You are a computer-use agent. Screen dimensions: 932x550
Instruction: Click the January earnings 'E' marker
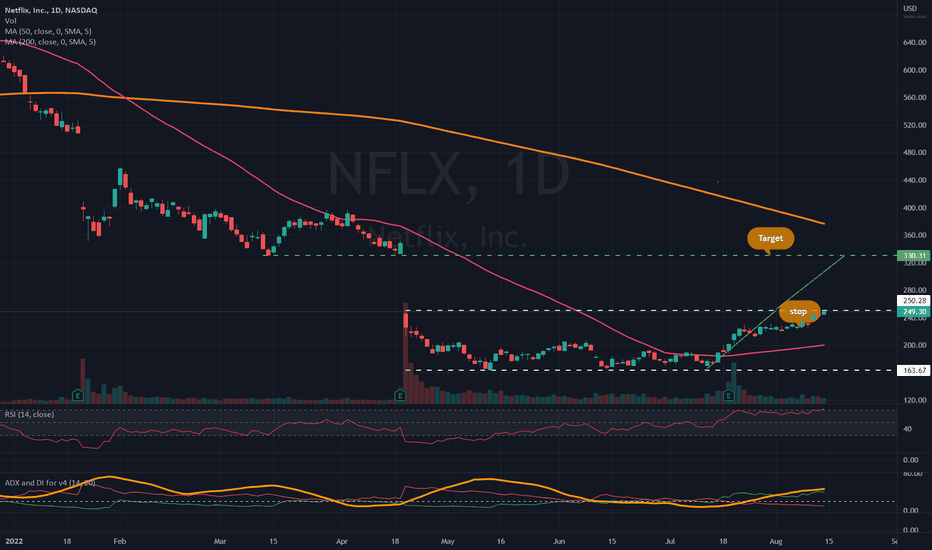(x=77, y=395)
